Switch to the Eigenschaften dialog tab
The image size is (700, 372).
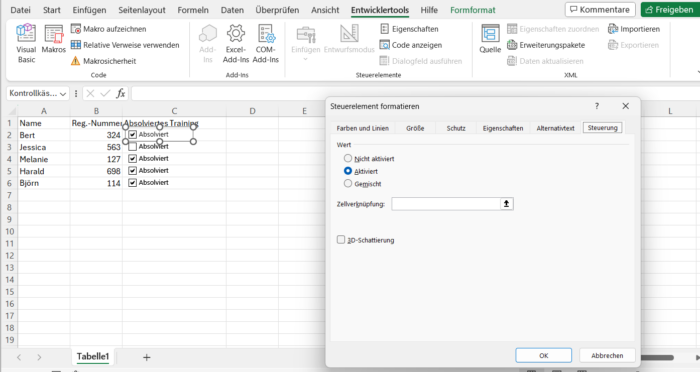point(503,128)
